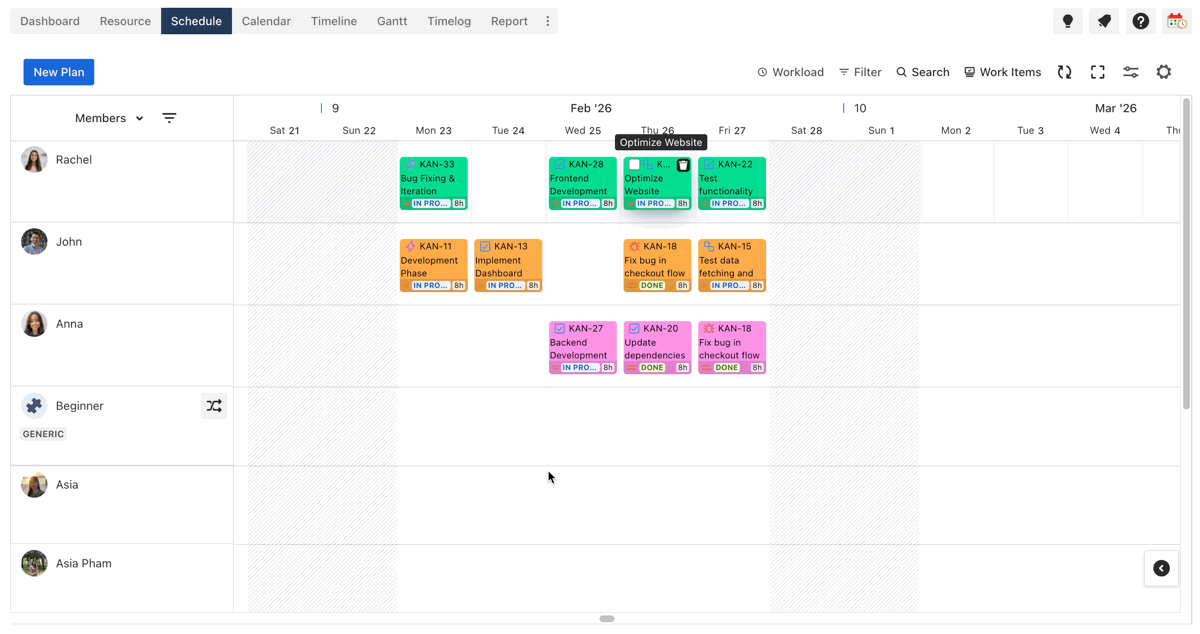Tick the checkbox on Optimize Website card
The width and height of the screenshot is (1200, 634).
634,165
